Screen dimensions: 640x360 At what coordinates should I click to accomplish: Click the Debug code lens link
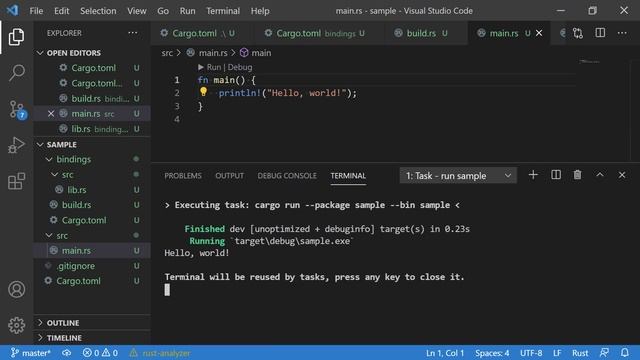tap(240, 67)
